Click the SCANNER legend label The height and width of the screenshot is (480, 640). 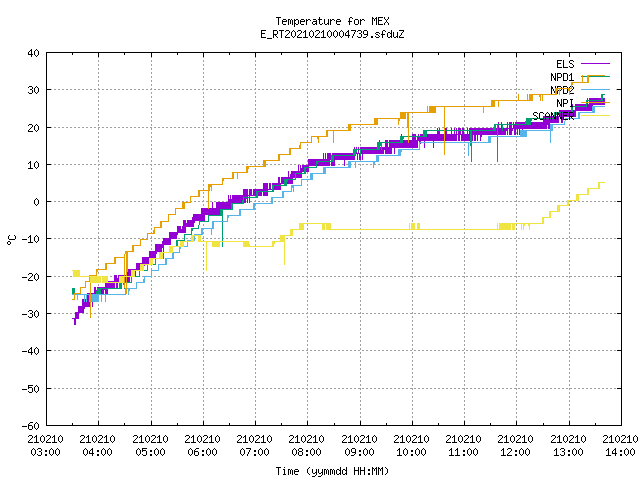[553, 116]
